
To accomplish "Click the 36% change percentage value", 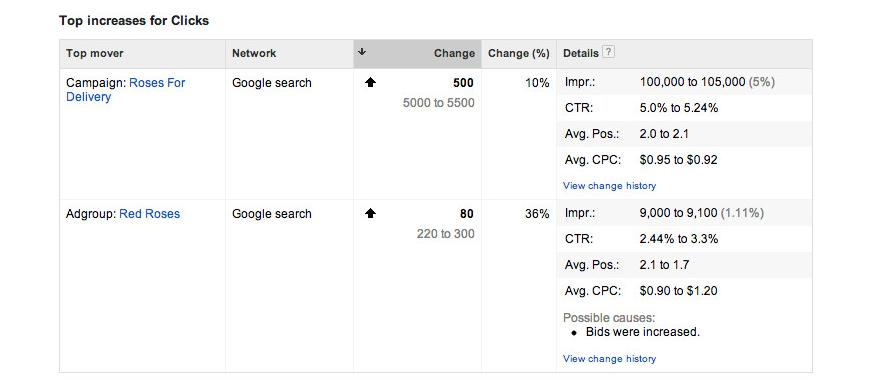I will (x=537, y=214).
